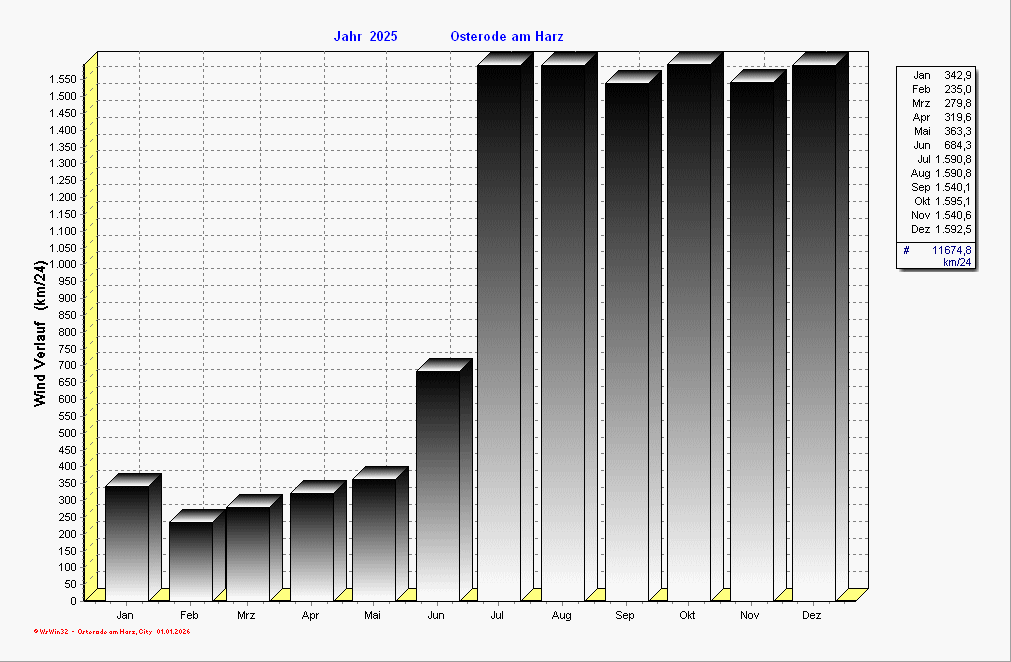Click the 'Osterode am Harz' heading
1011x662 pixels.
[507, 37]
